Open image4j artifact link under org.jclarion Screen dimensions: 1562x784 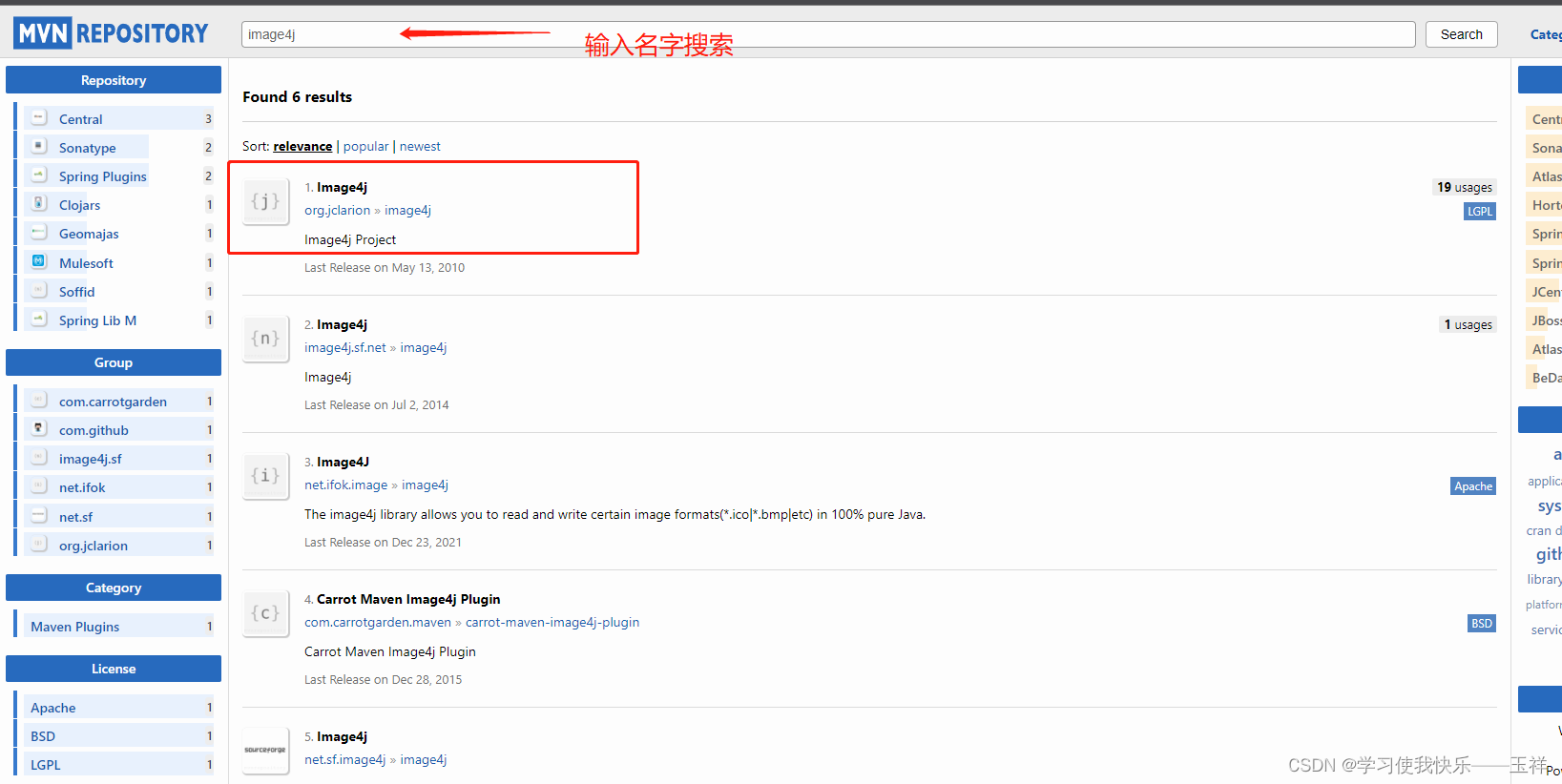pos(407,210)
